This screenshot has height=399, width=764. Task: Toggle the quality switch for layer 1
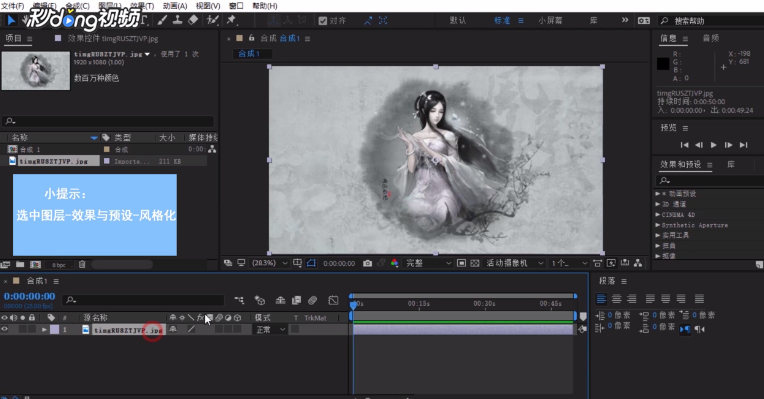pyautogui.click(x=191, y=329)
